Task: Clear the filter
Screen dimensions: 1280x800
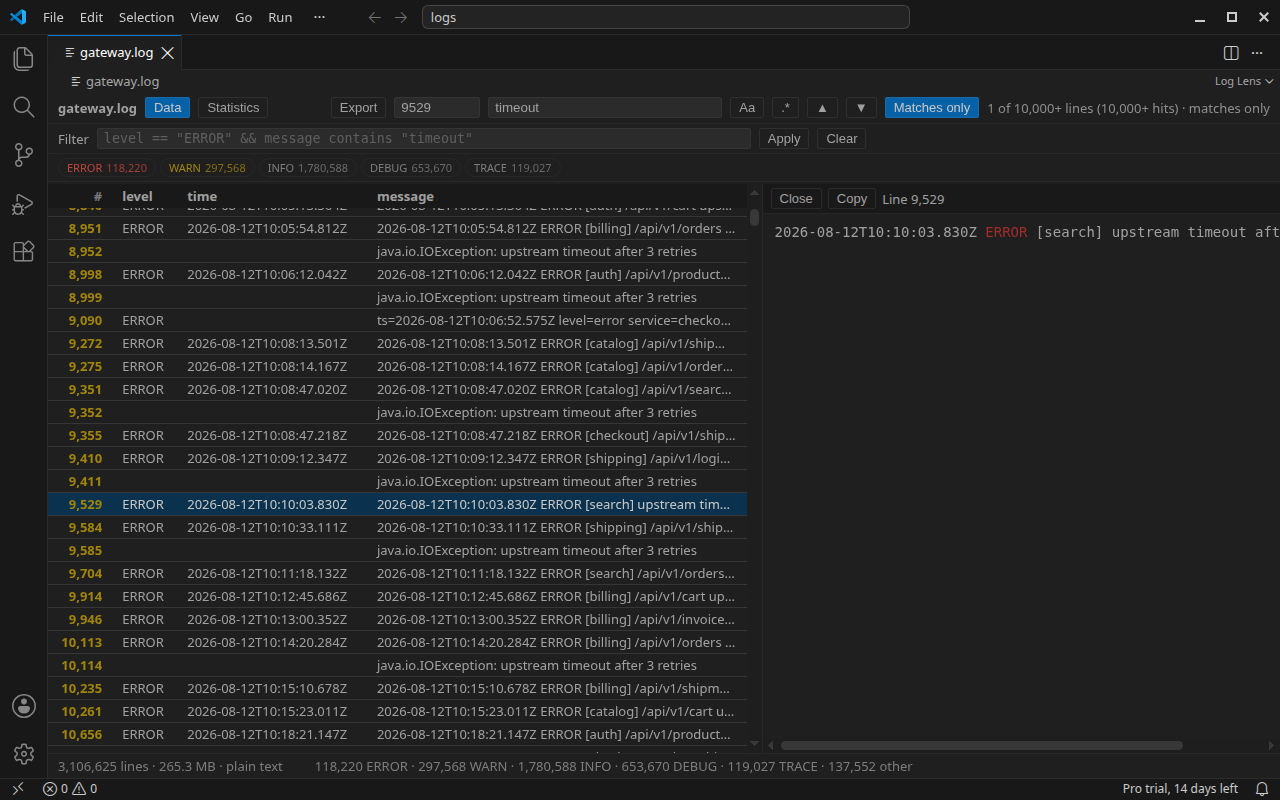Action: tap(842, 139)
